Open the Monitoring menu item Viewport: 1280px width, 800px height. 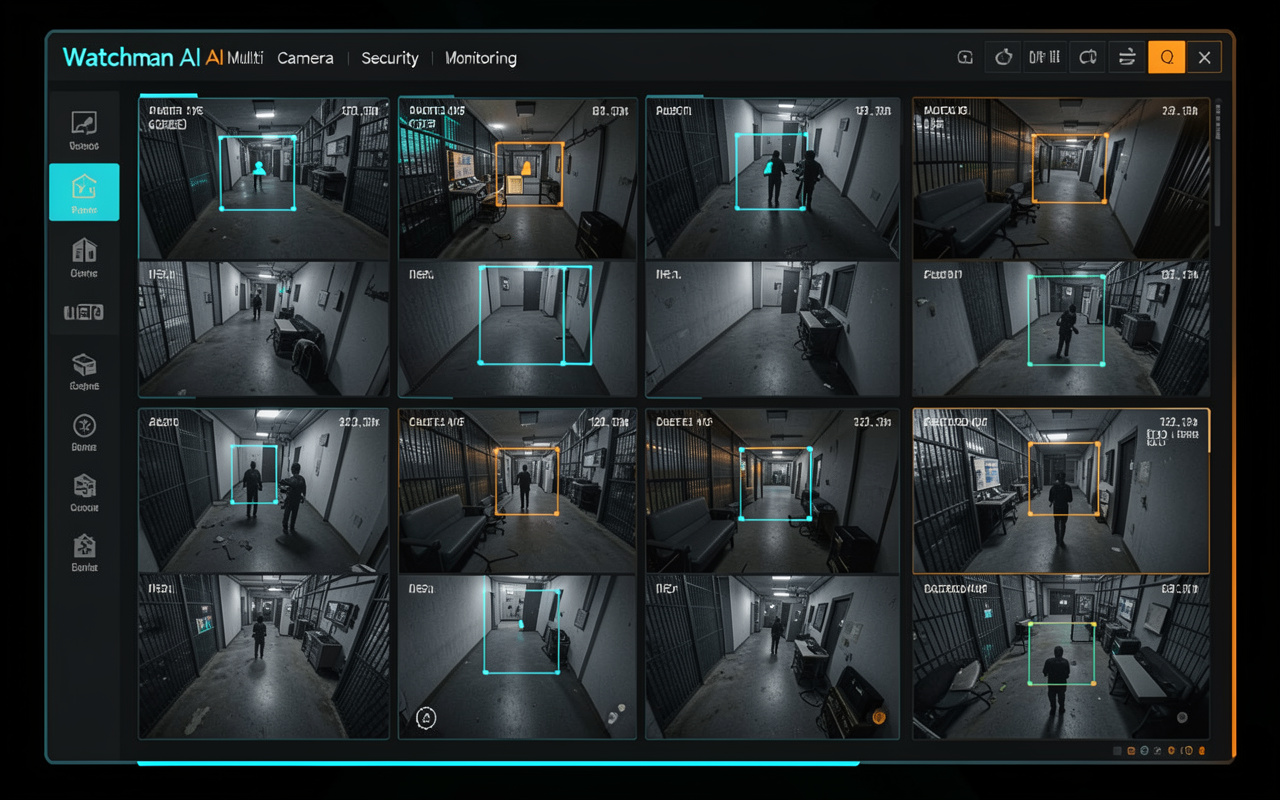click(x=481, y=58)
